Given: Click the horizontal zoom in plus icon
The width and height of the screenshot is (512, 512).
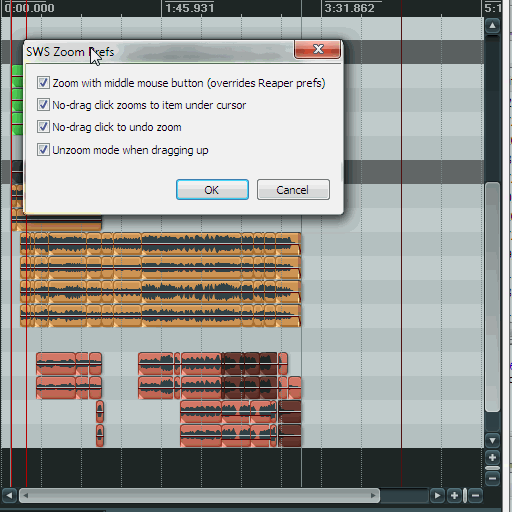Looking at the screenshot, I should coord(454,496).
